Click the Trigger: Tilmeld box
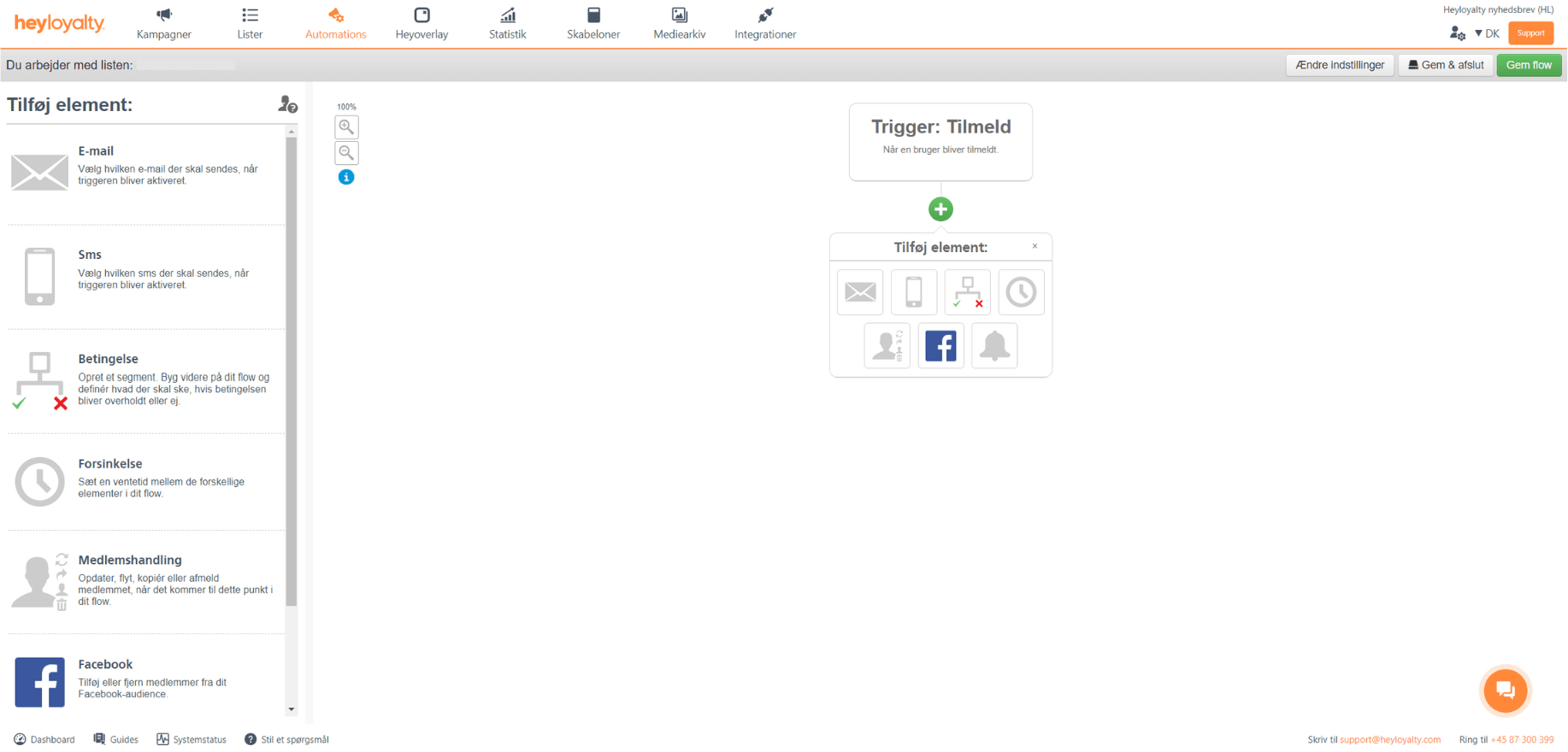The width and height of the screenshot is (1568, 752). [x=940, y=142]
